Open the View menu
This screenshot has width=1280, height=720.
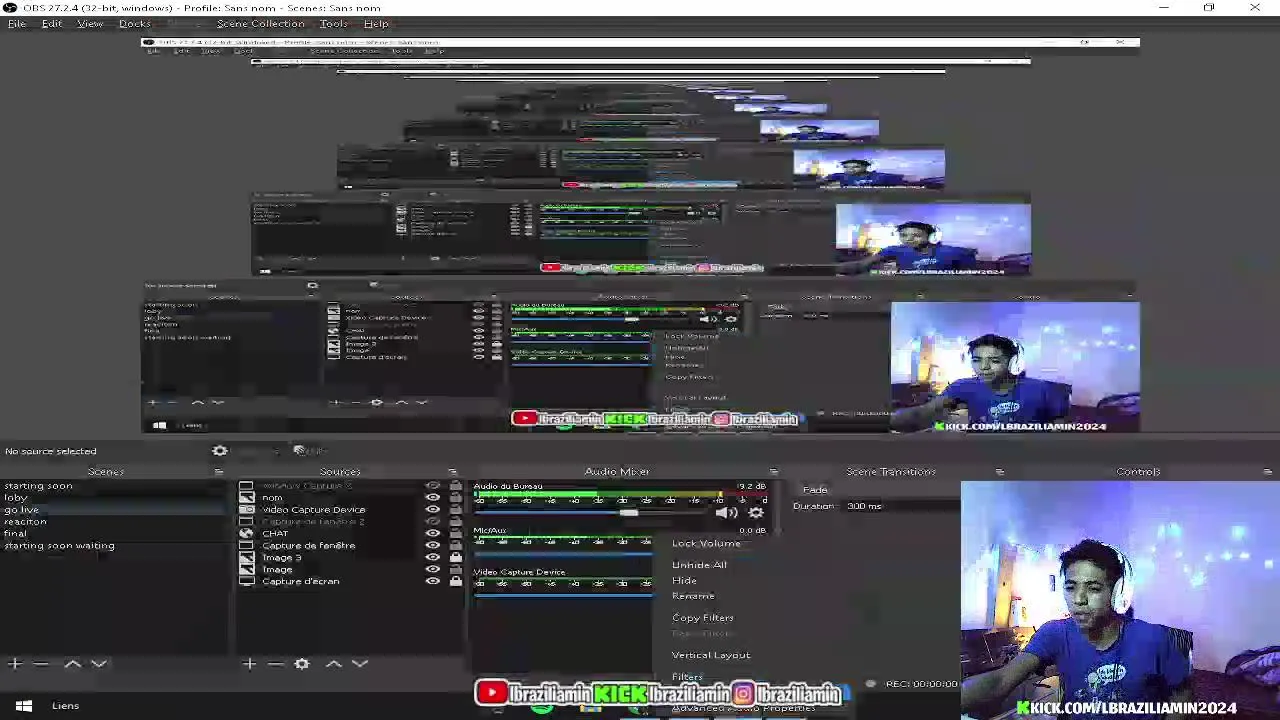(90, 23)
